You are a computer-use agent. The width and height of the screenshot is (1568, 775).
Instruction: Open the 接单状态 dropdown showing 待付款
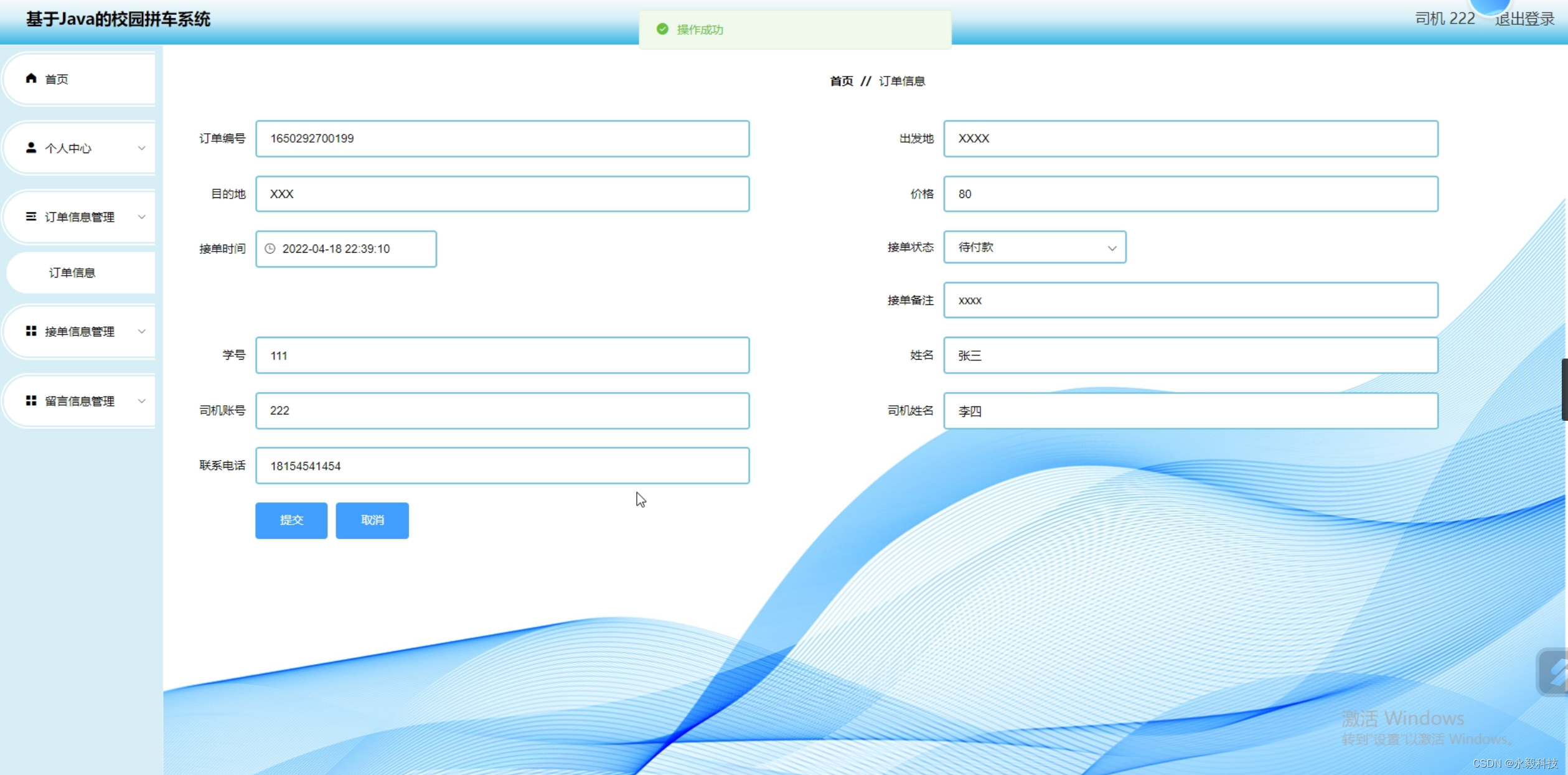[1035, 248]
